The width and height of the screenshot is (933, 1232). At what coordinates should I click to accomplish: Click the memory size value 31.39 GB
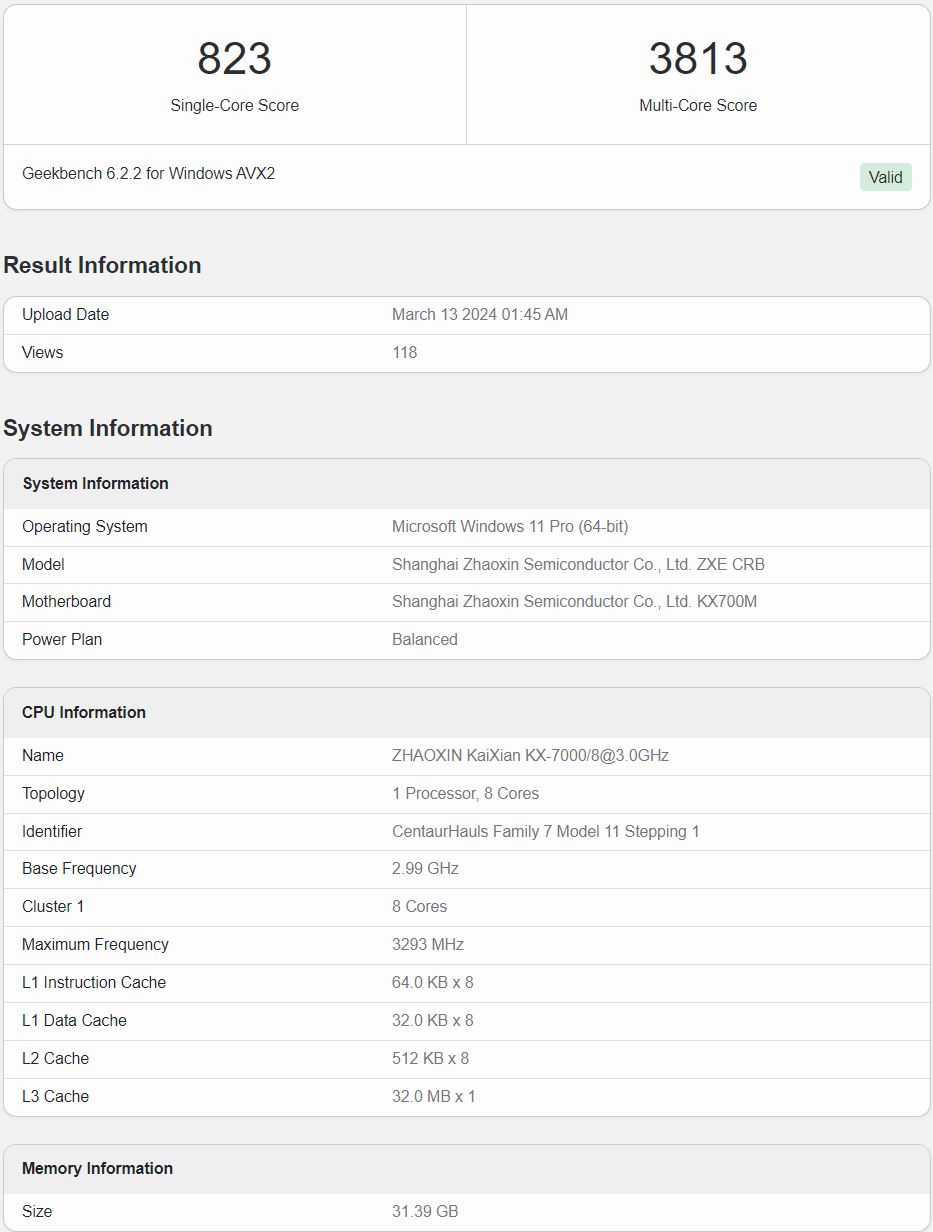(x=425, y=1212)
